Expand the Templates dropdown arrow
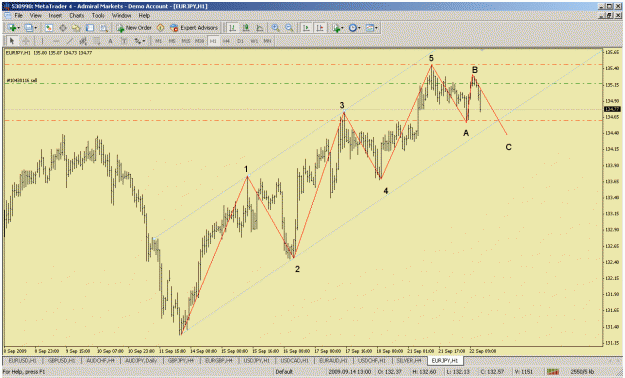Viewport: 625px width, 378px height. pyautogui.click(x=376, y=28)
